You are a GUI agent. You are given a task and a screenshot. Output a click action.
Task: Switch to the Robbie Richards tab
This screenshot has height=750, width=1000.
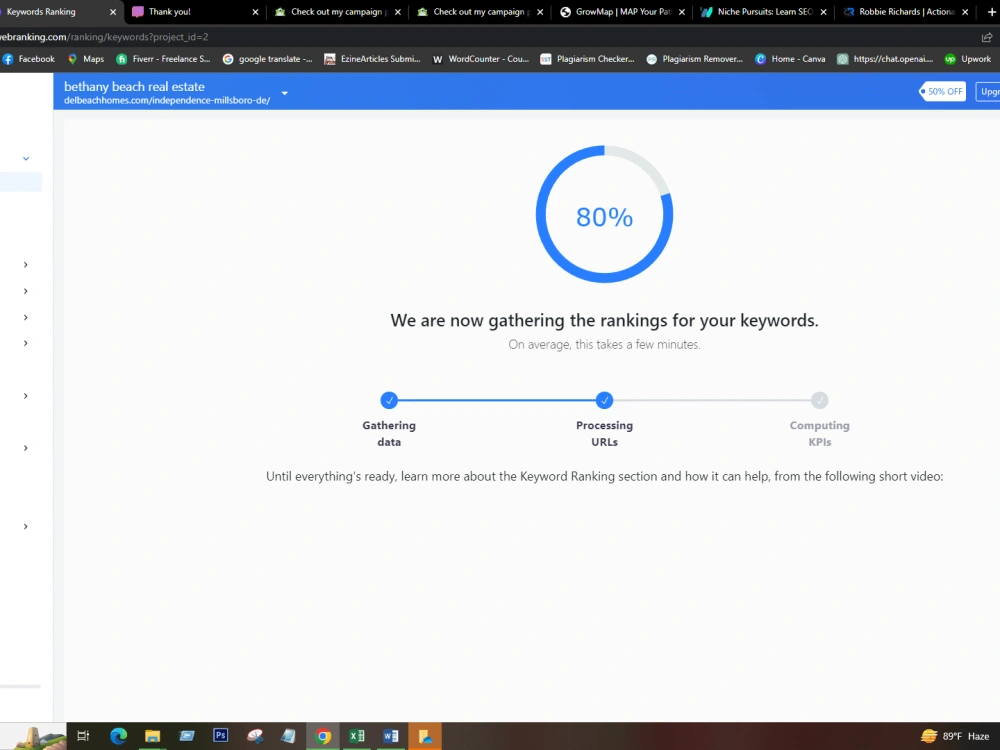(904, 11)
